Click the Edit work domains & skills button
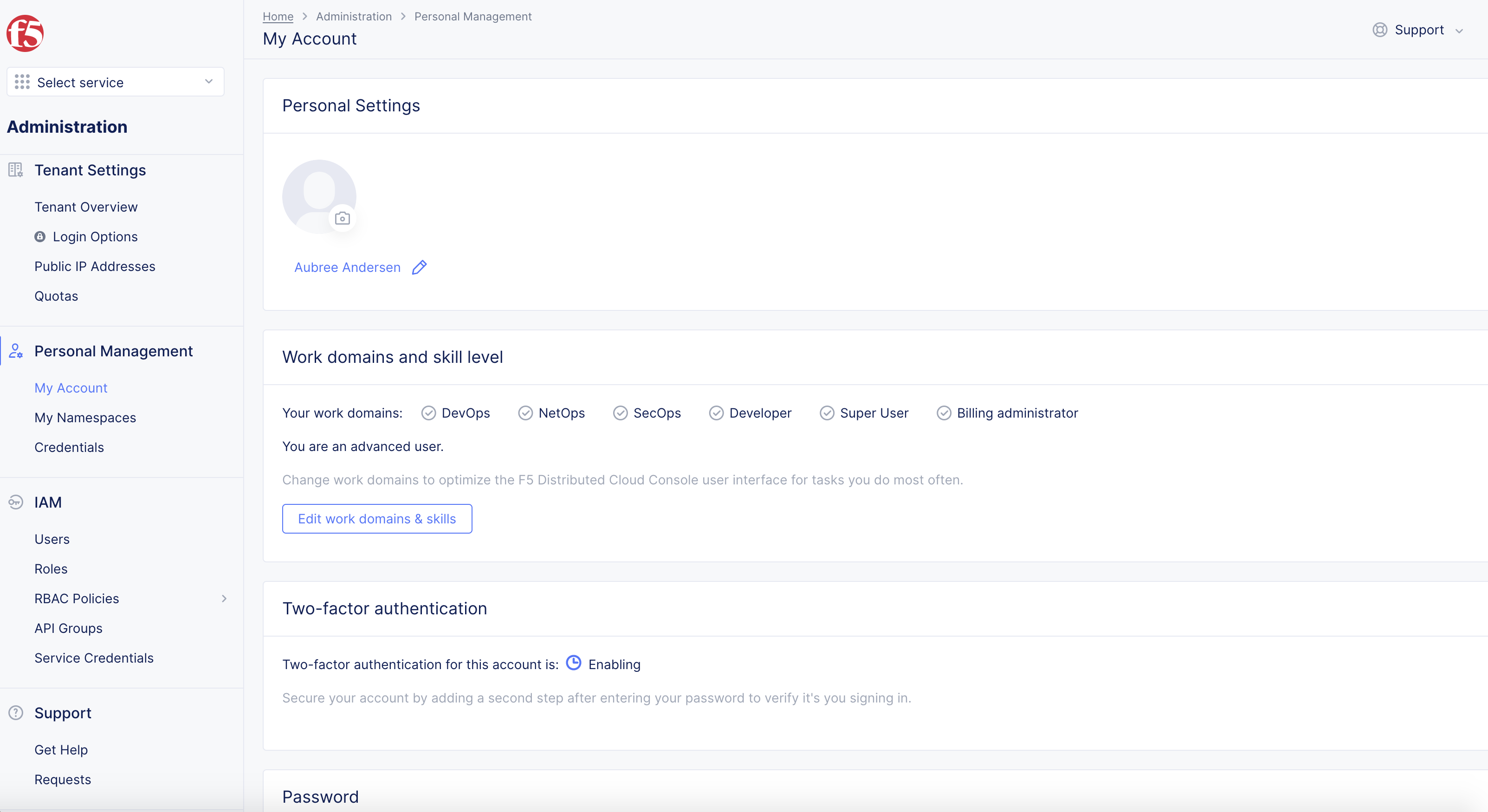The height and width of the screenshot is (812, 1488). [x=376, y=518]
